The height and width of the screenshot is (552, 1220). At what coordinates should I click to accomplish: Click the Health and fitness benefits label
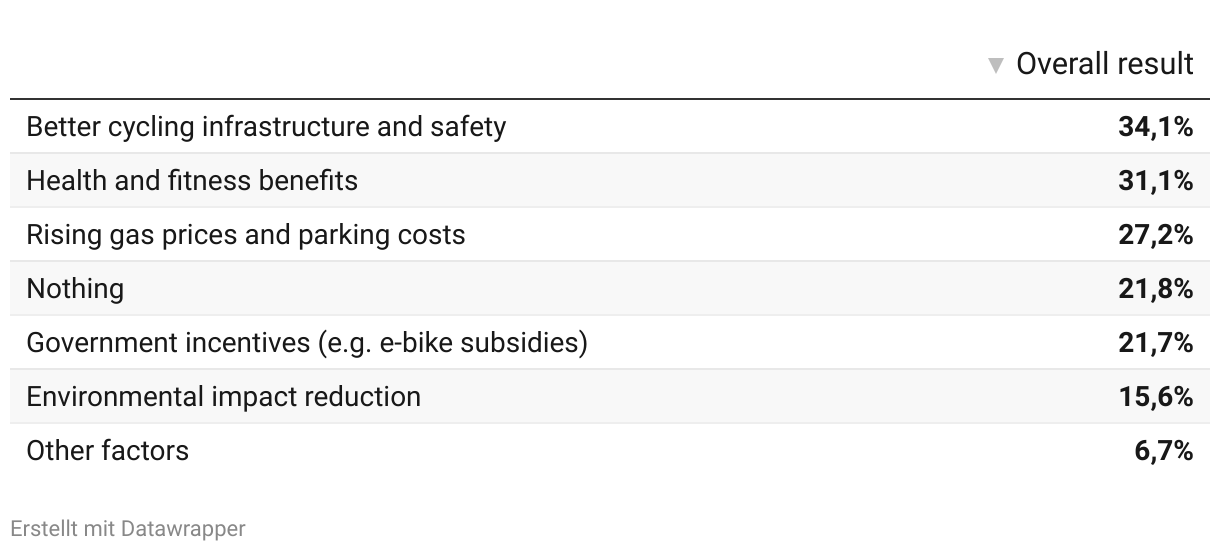pyautogui.click(x=192, y=181)
